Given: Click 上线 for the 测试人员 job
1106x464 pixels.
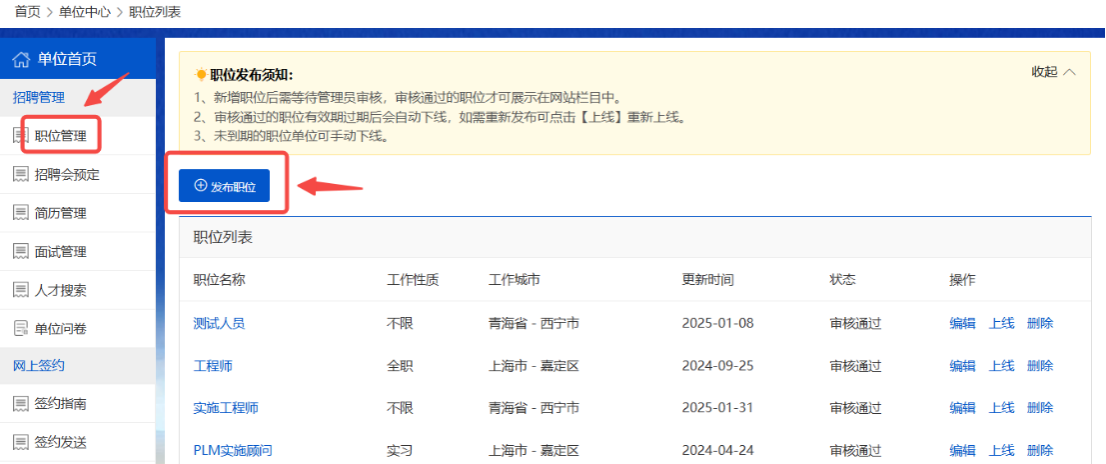Looking at the screenshot, I should 1001,323.
